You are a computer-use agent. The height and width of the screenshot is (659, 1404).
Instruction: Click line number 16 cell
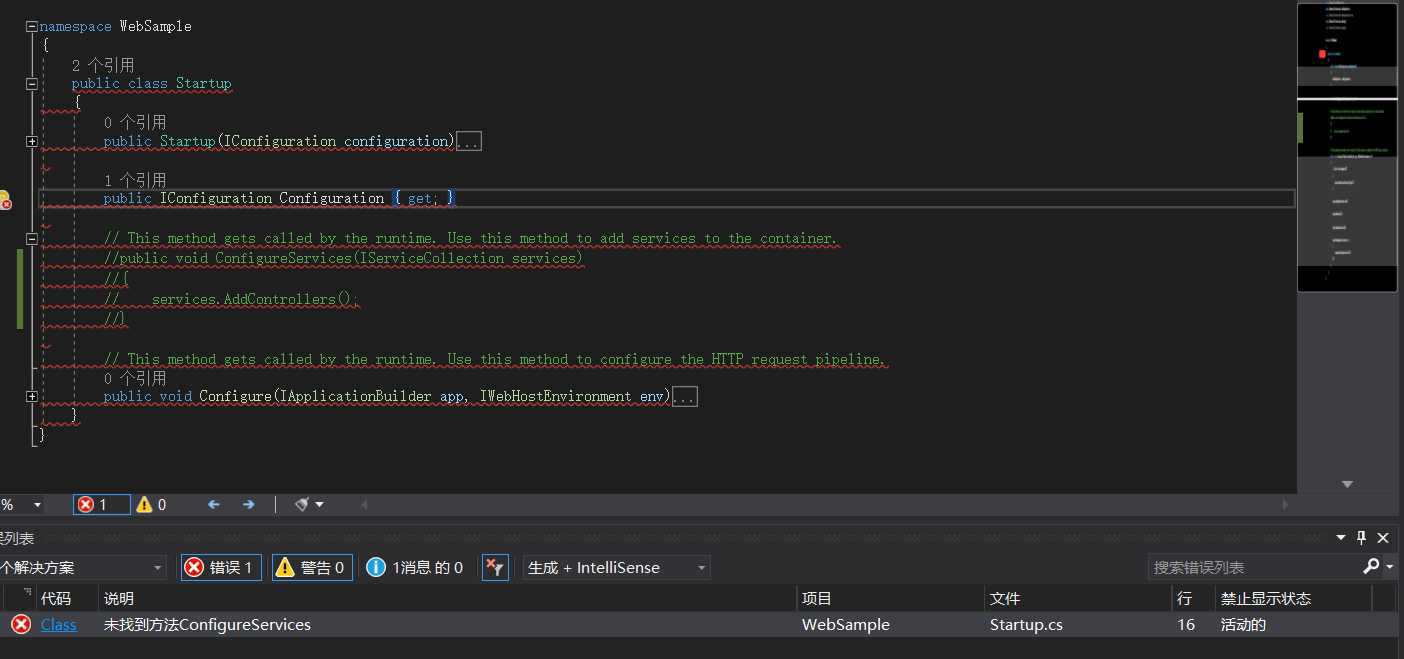pos(1186,624)
